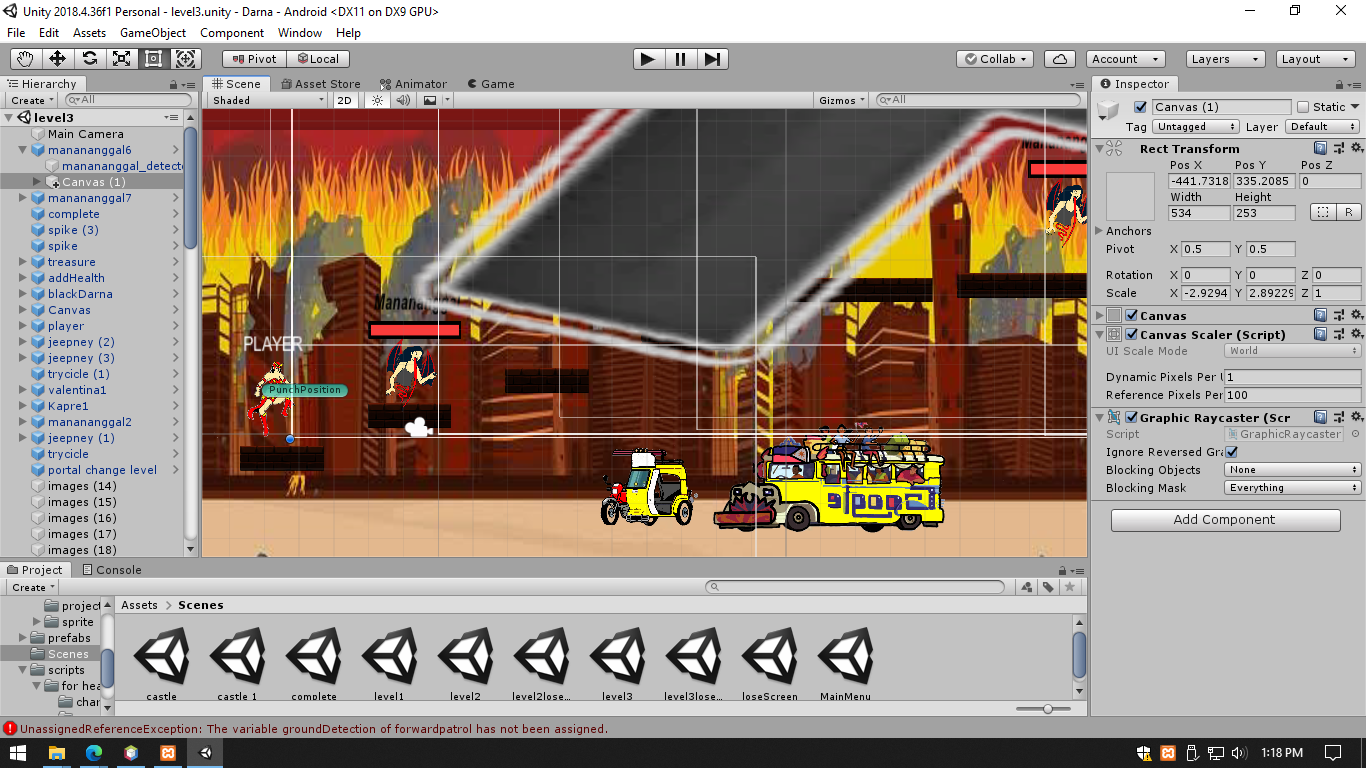Viewport: 1366px width, 768px height.
Task: Select the Move tool
Action: pyautogui.click(x=57, y=59)
